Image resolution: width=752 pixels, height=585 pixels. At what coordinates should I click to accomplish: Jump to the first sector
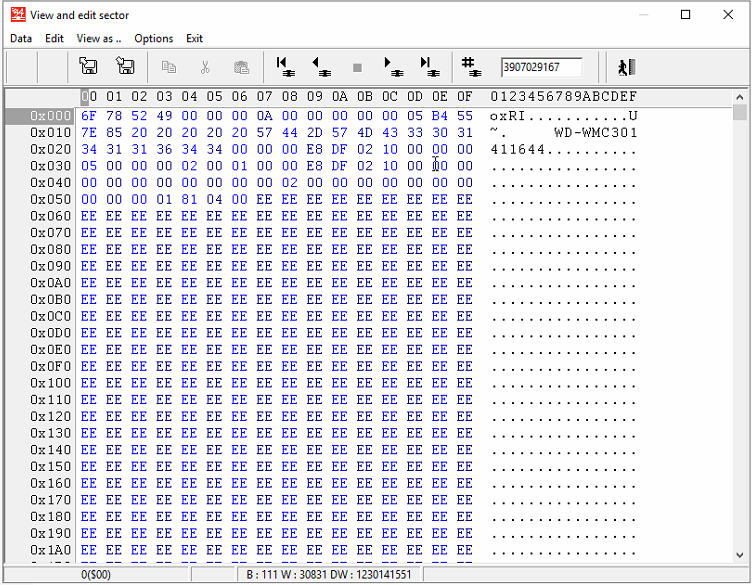click(x=286, y=67)
